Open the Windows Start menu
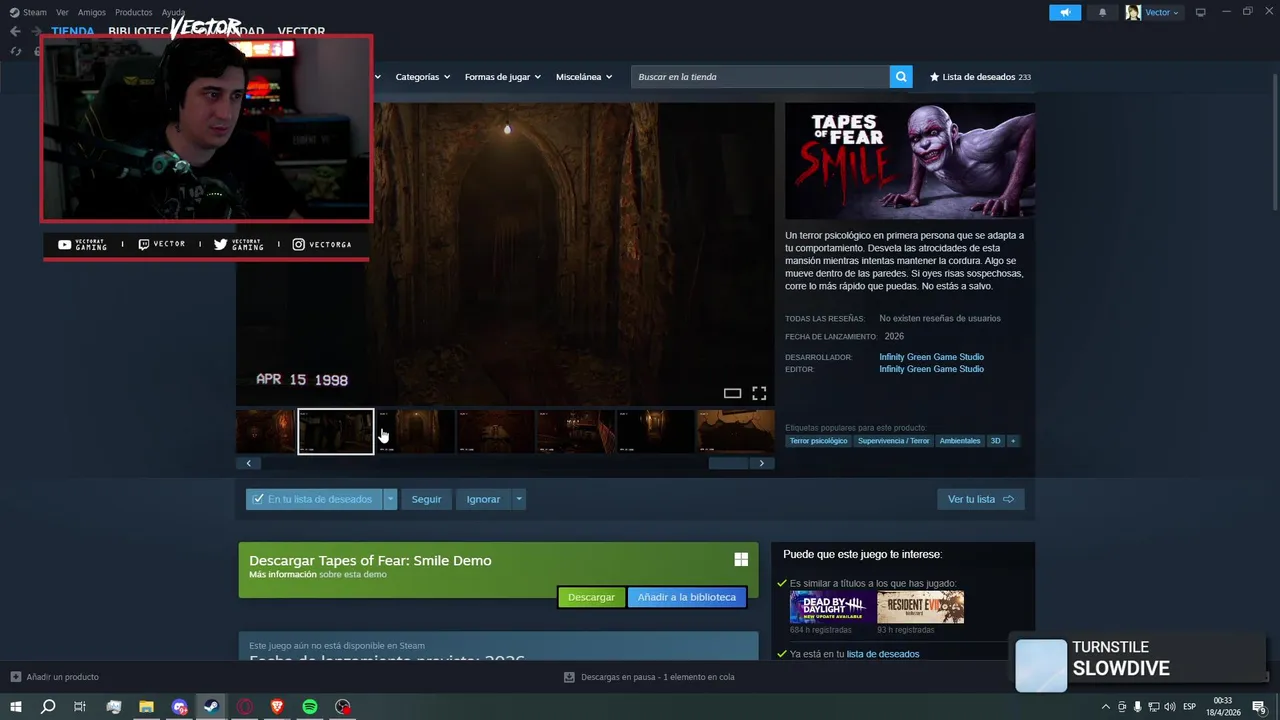This screenshot has width=1280, height=720. coord(15,707)
